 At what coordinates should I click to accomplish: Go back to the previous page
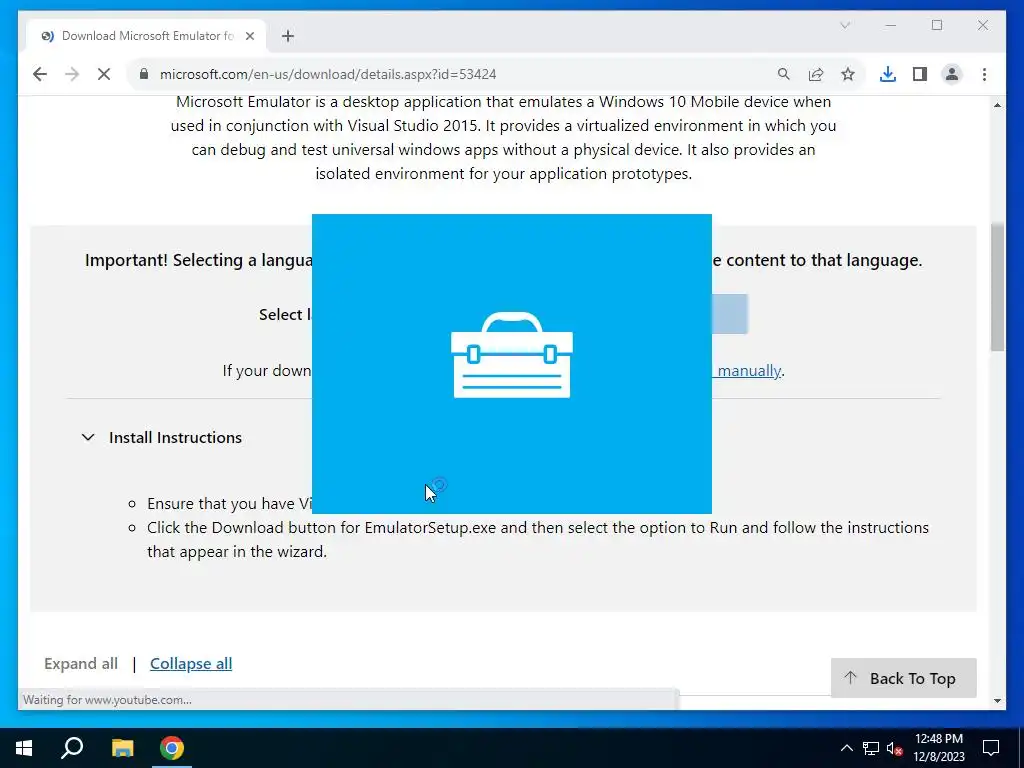pos(40,74)
